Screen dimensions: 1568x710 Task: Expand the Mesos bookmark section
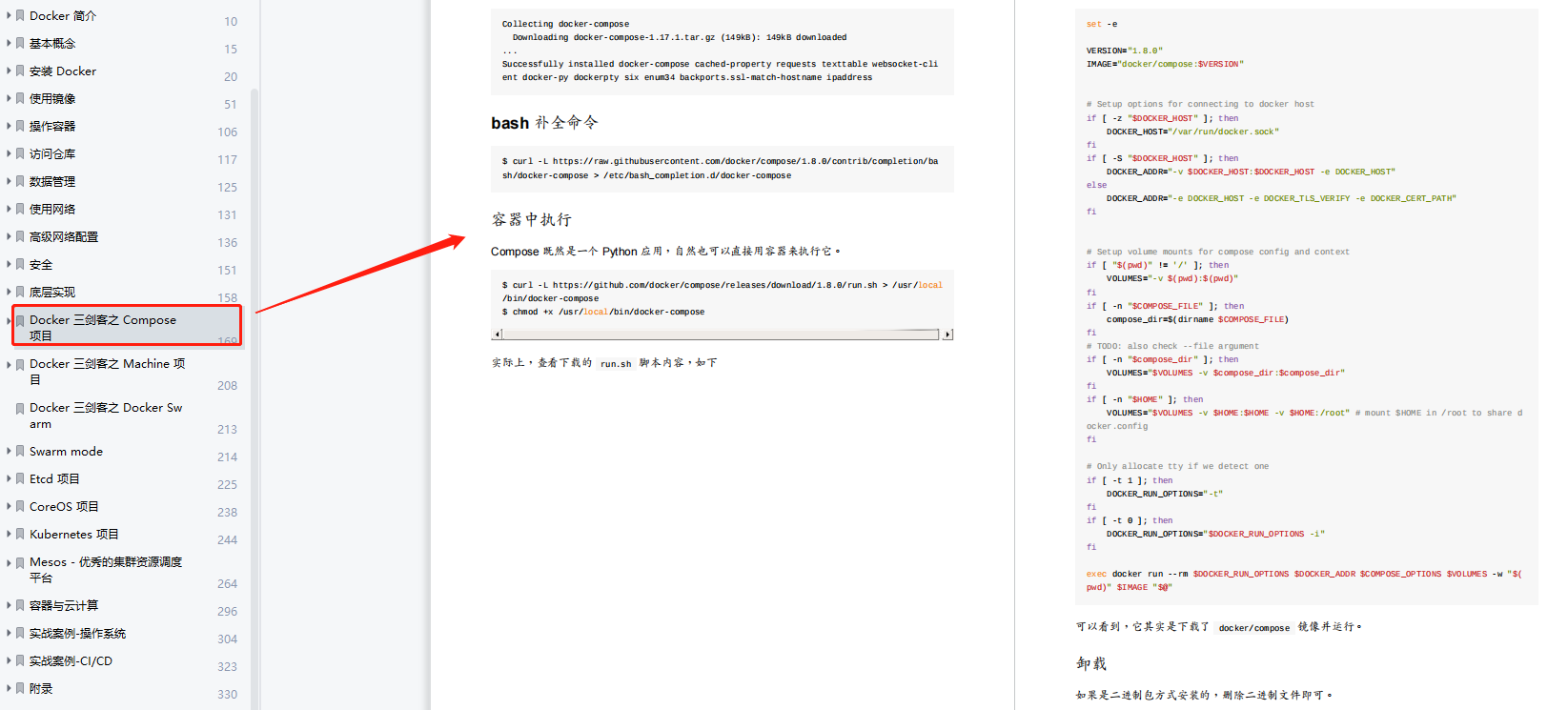tap(9, 563)
